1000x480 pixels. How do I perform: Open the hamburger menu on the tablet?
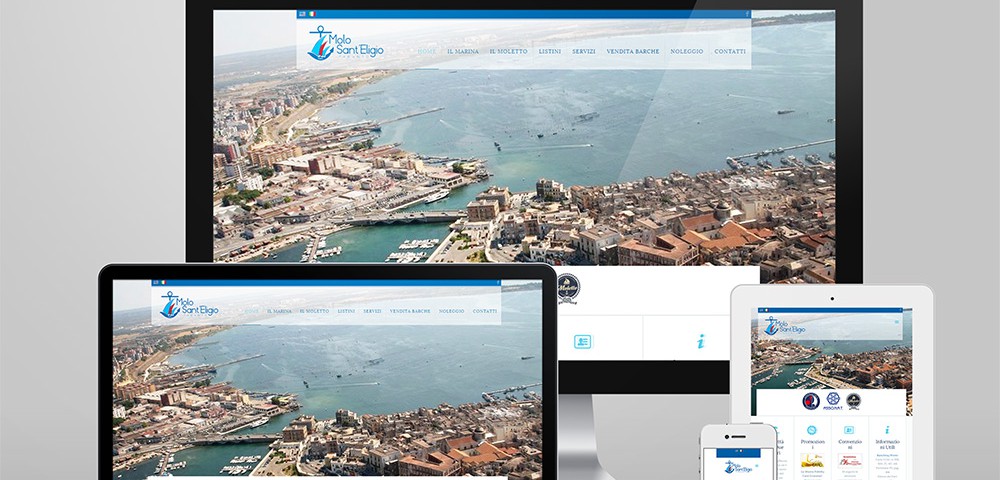point(897,322)
